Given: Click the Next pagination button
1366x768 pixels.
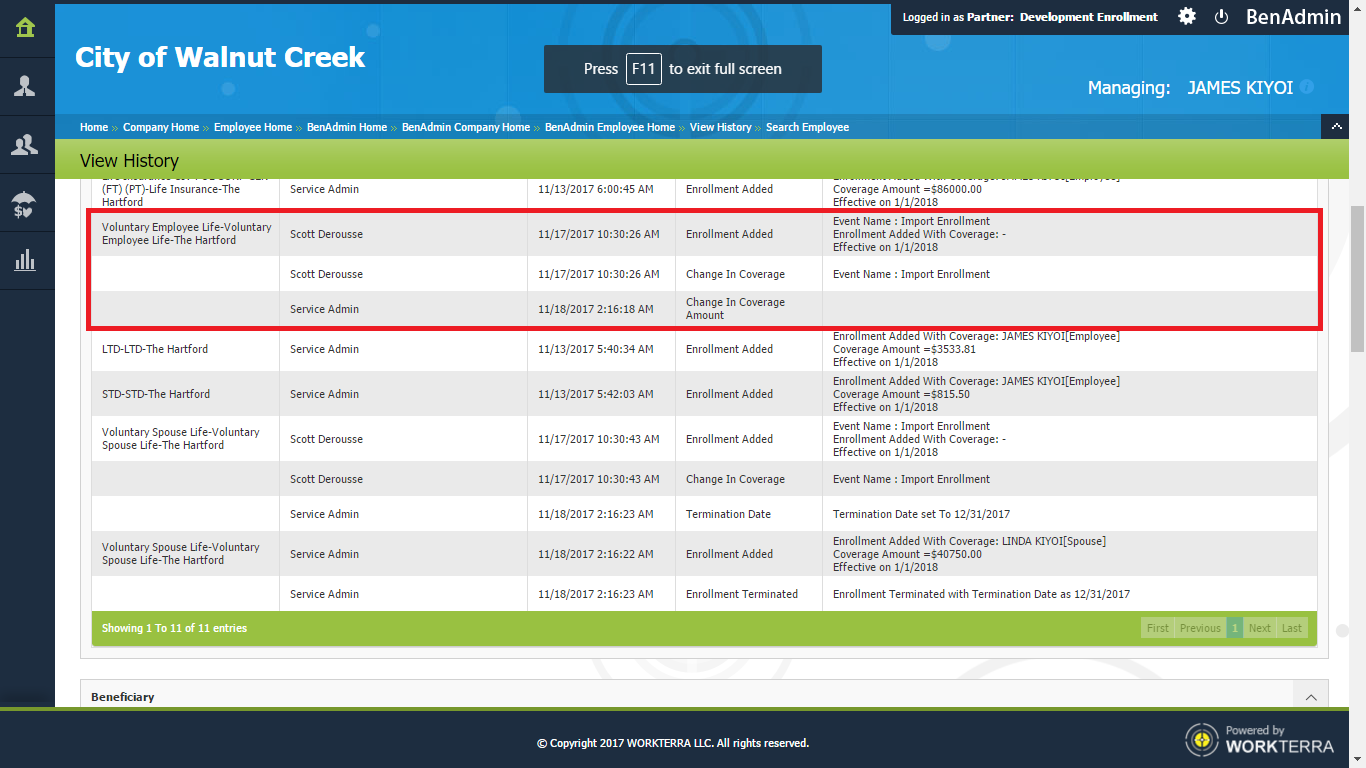Looking at the screenshot, I should click(x=1260, y=628).
